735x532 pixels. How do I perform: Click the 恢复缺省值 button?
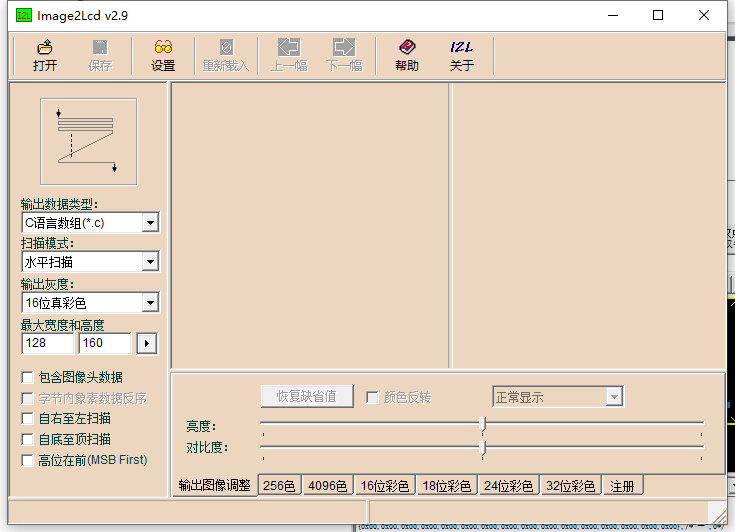[307, 397]
